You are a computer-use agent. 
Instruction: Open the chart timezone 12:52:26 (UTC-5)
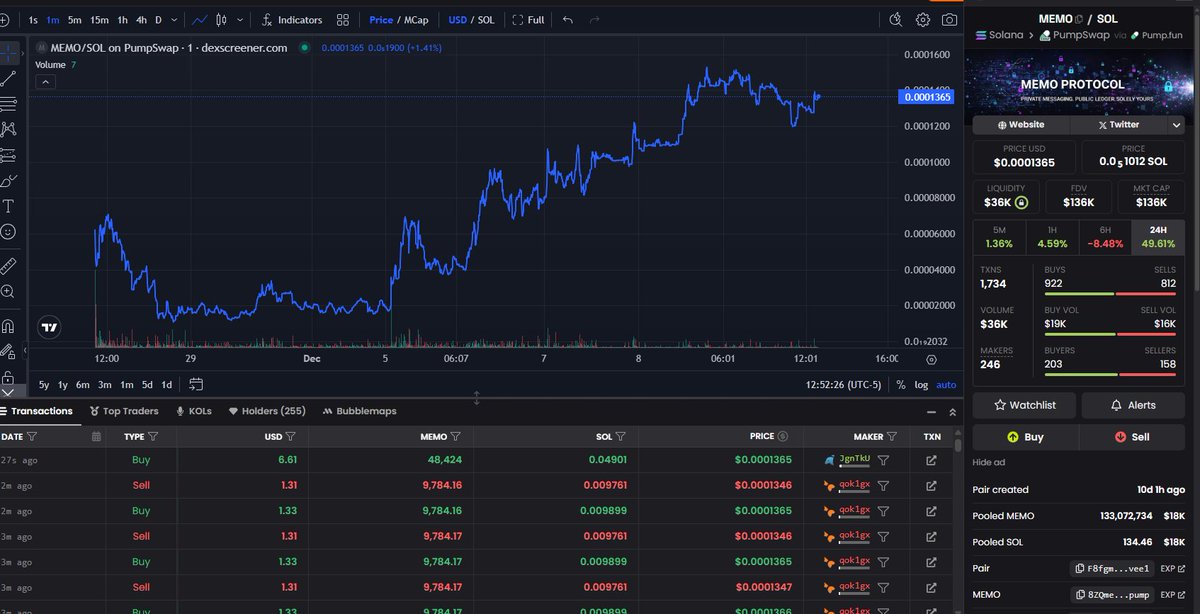point(842,384)
